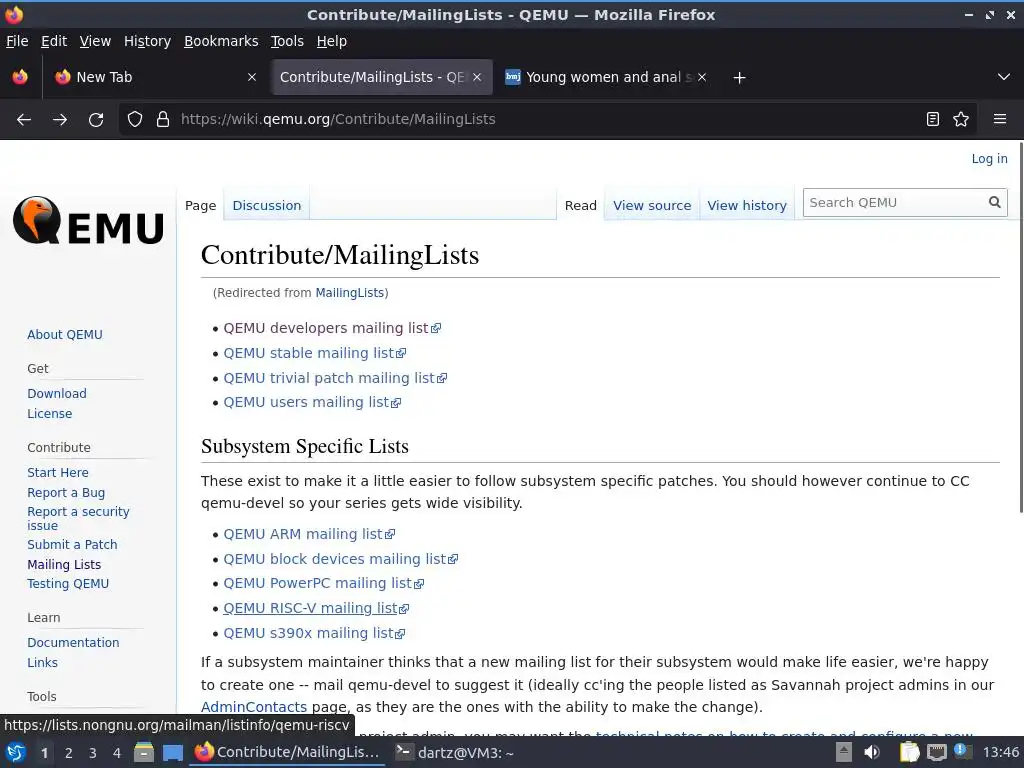Switch to dartz@VM3 terminal in taskbar
This screenshot has width=1024, height=768.
455,753
